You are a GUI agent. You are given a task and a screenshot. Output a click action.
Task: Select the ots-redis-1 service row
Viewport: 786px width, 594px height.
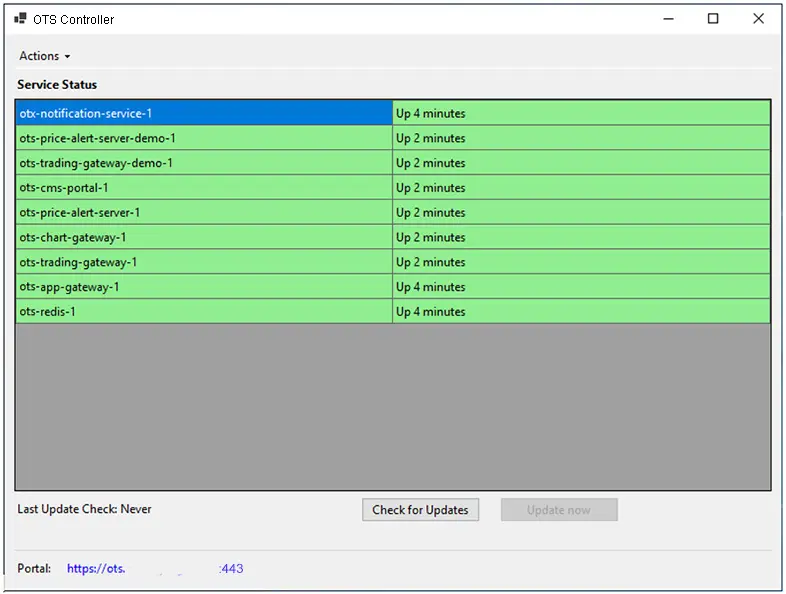coord(48,312)
